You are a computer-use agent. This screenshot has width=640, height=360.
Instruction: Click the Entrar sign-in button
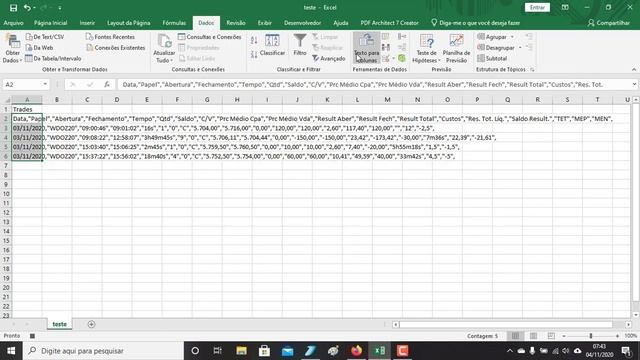coord(537,7)
